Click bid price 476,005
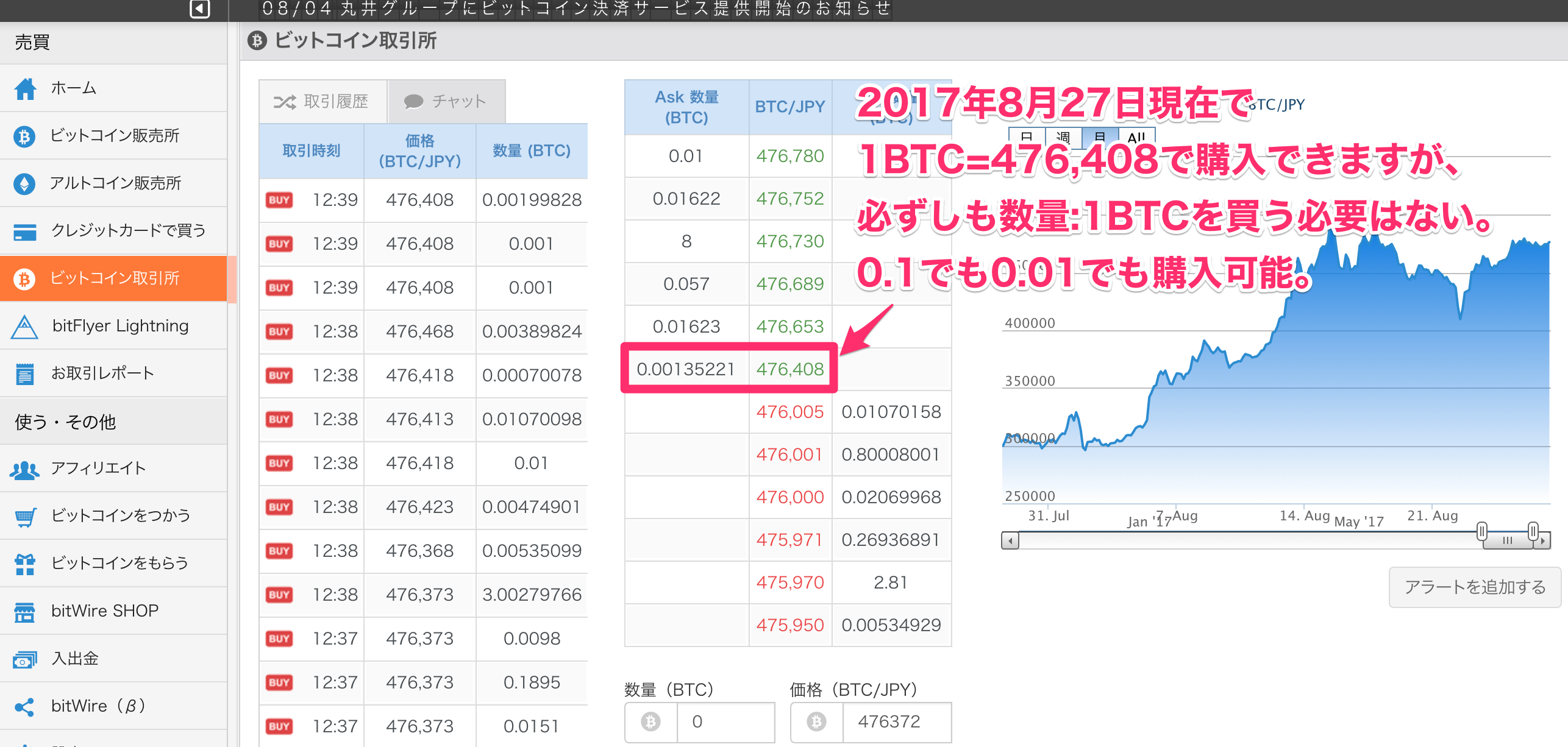 (789, 412)
